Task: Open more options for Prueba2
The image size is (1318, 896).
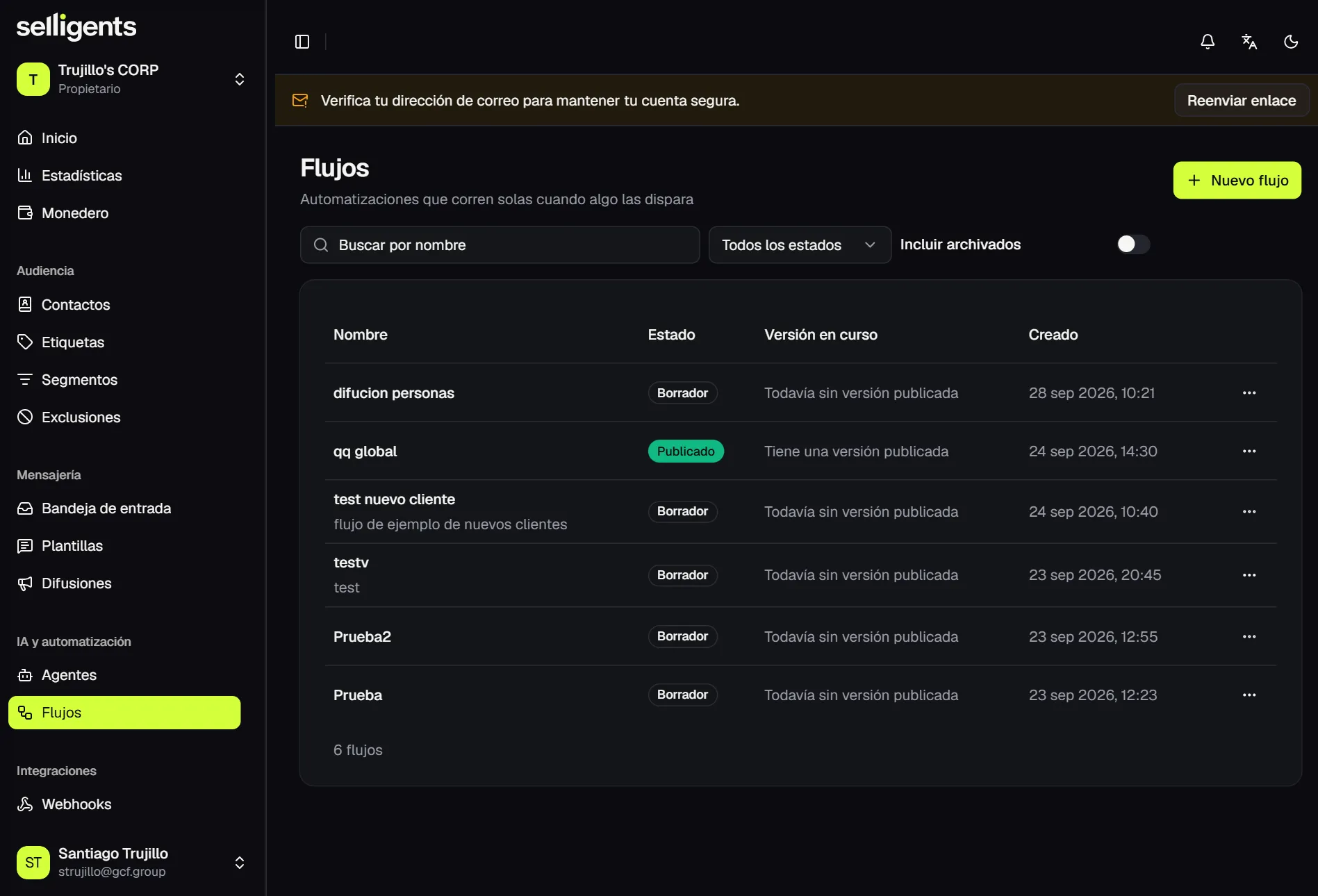Action: 1249,636
